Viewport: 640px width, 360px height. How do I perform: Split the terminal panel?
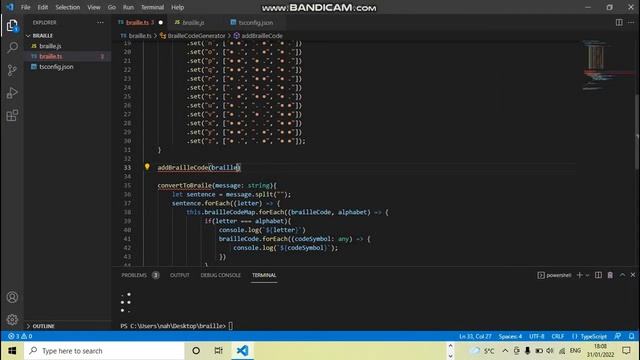point(598,275)
